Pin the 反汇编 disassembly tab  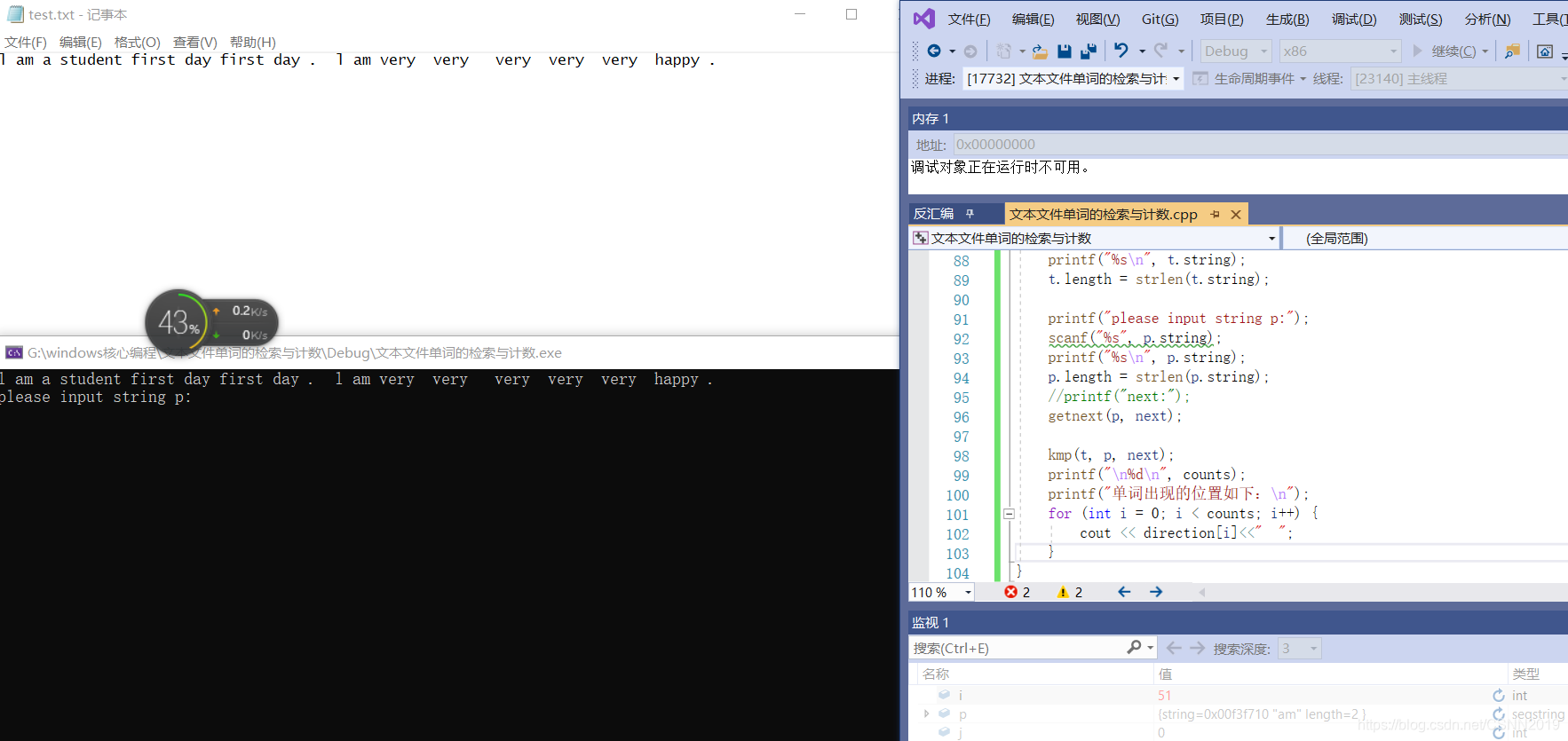tap(970, 214)
